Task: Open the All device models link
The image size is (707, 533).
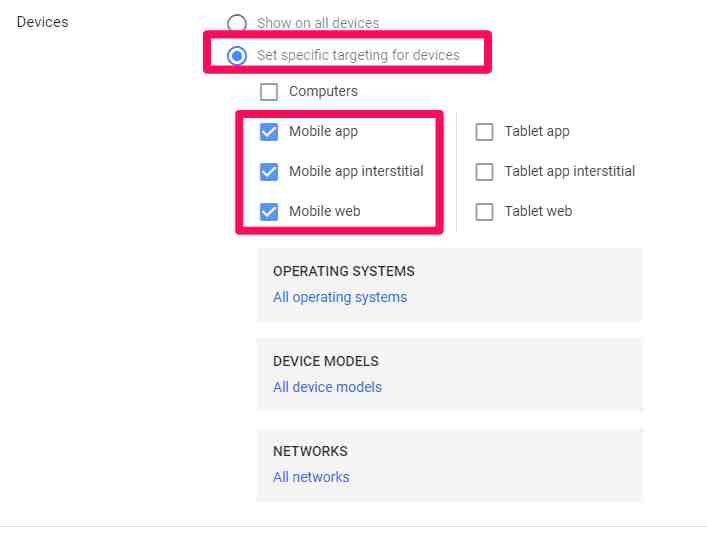Action: [x=327, y=387]
